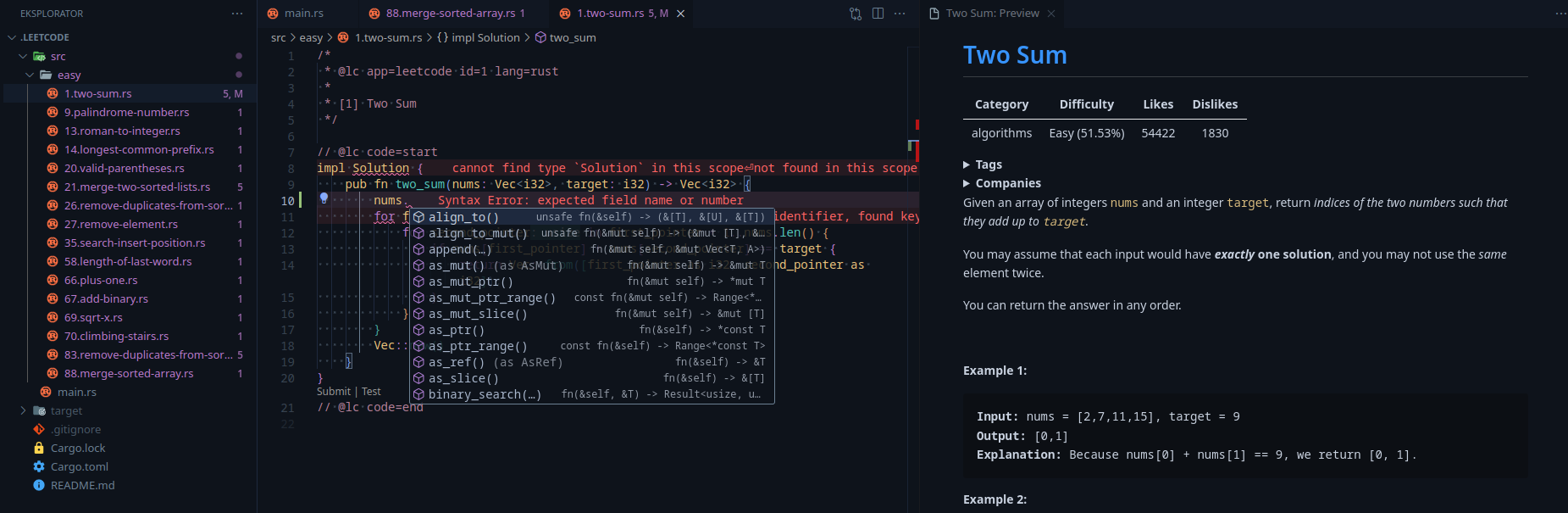
Task: Open 35.search-insert-position.rs file
Action: pos(135,243)
